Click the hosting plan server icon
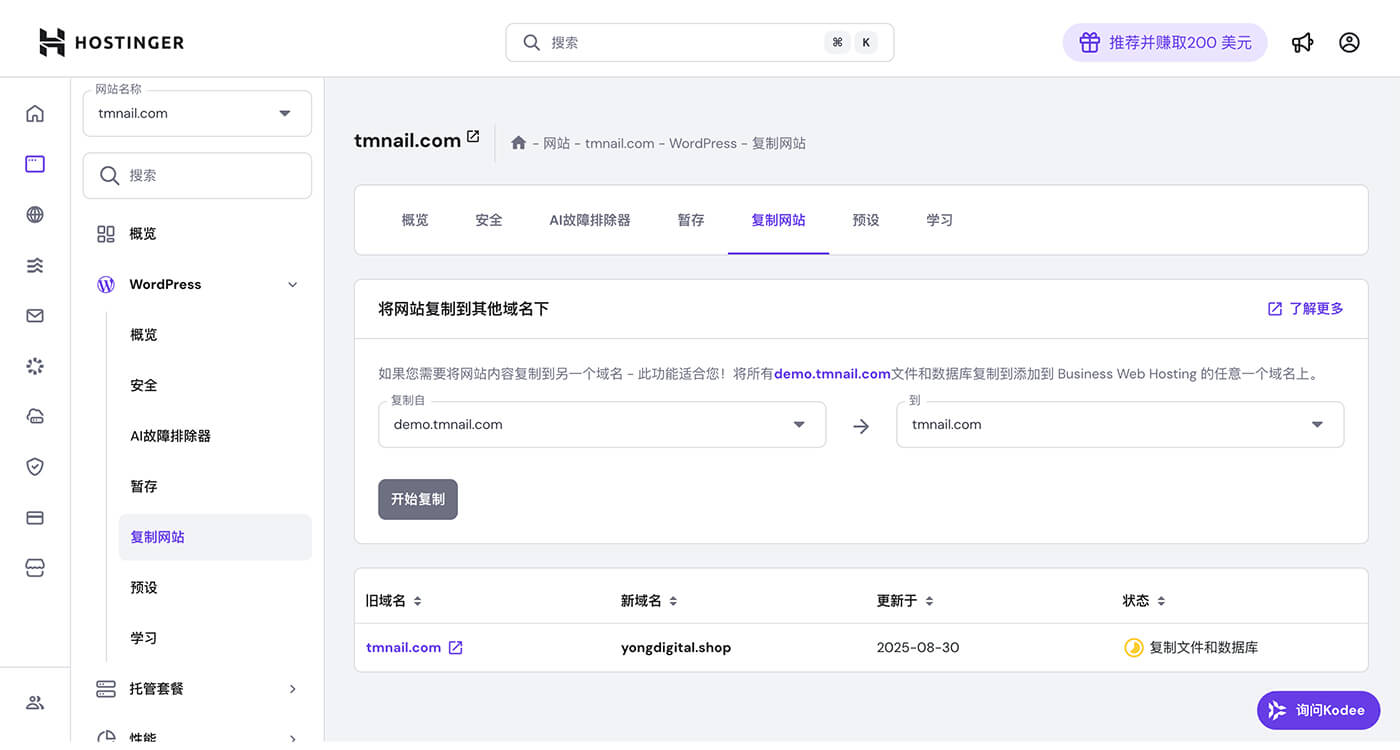 [x=106, y=689]
